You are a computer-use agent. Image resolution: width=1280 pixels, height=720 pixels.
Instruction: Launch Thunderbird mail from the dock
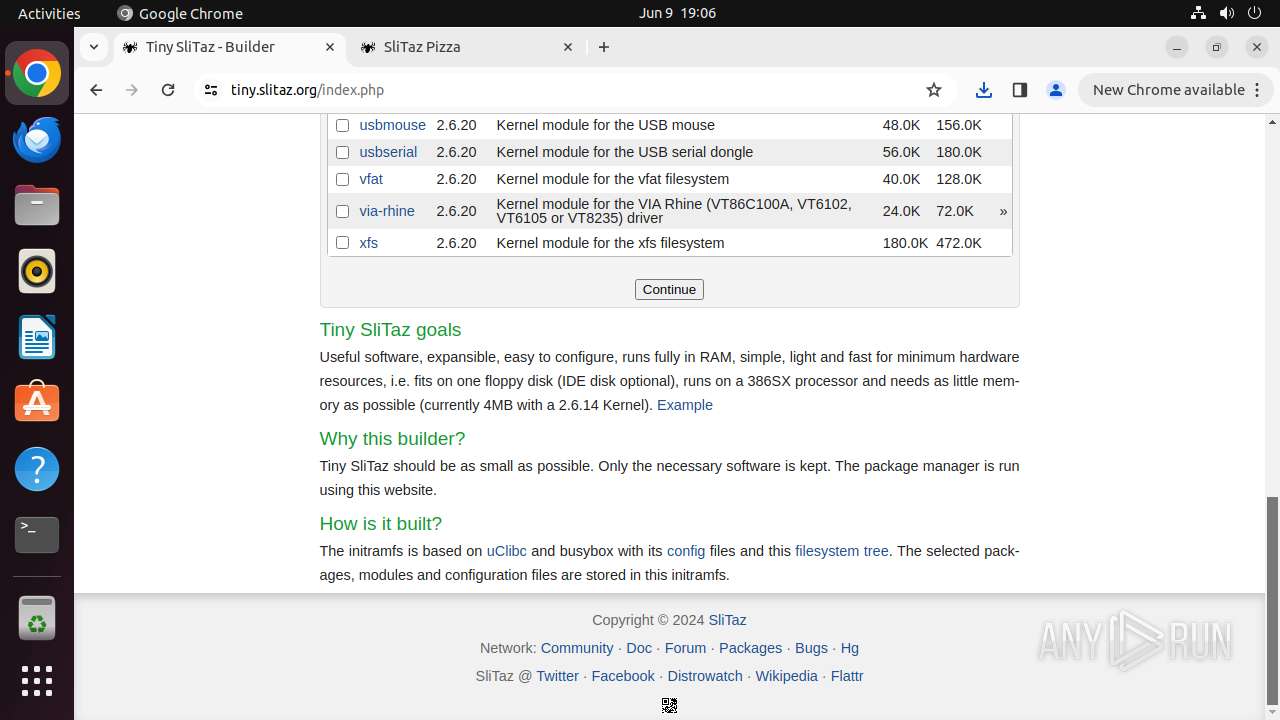pos(37,140)
